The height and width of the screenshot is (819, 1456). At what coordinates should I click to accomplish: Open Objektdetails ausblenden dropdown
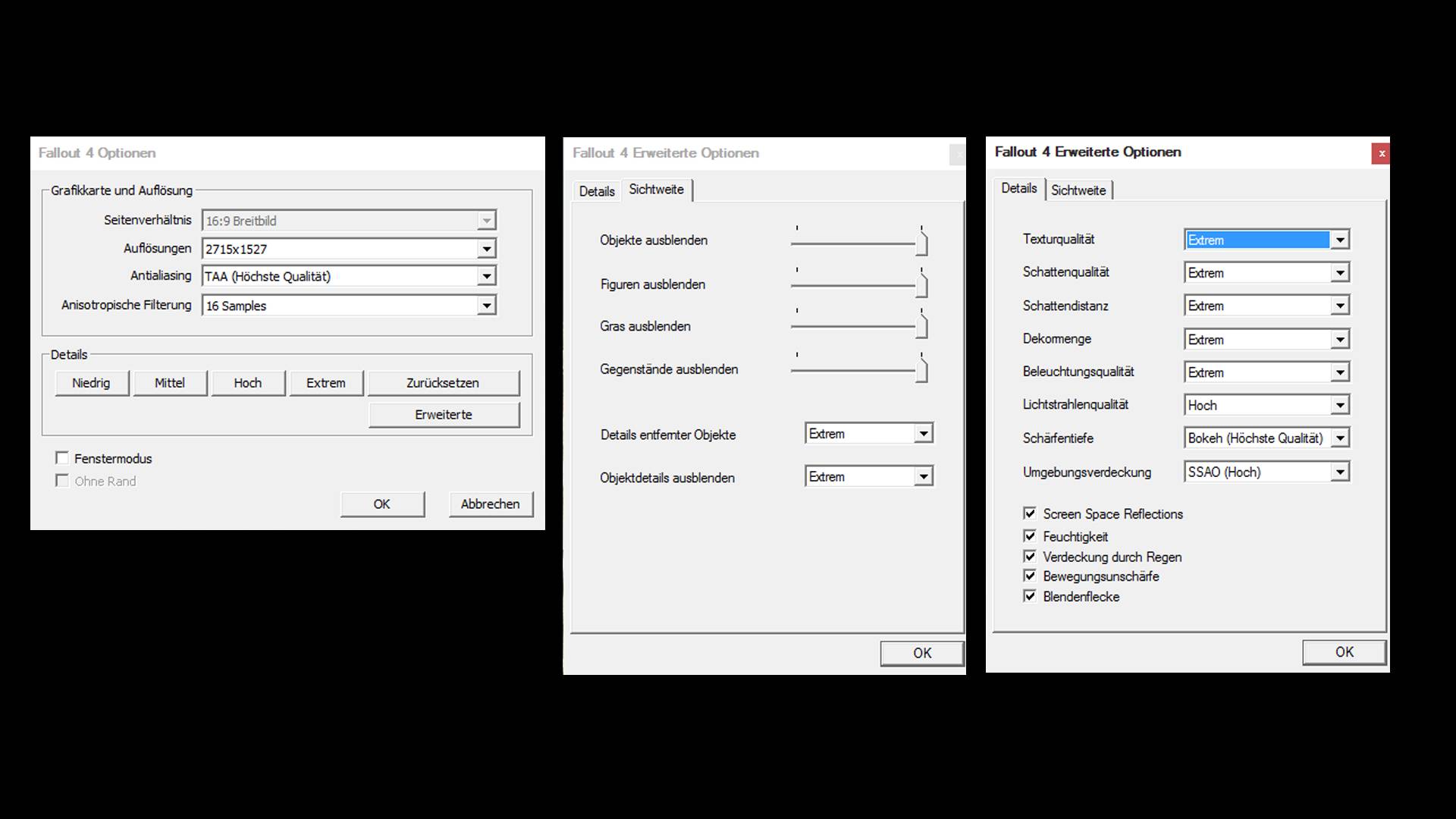coord(868,476)
